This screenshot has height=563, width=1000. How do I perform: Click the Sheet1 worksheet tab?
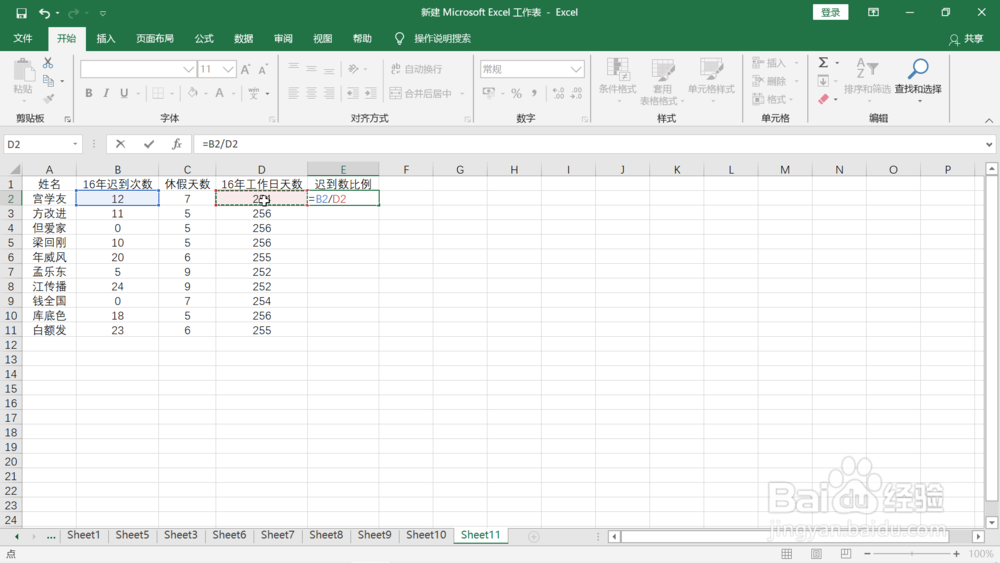click(84, 535)
